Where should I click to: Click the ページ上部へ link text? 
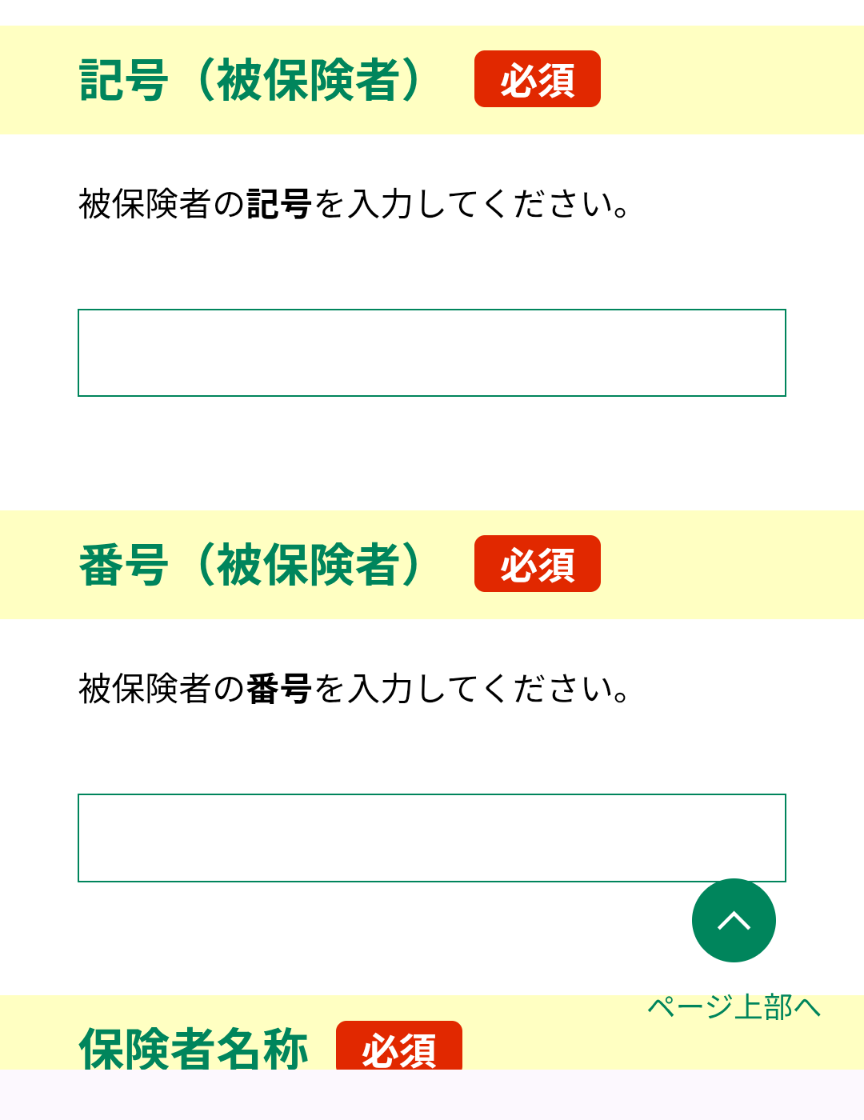click(x=733, y=1007)
